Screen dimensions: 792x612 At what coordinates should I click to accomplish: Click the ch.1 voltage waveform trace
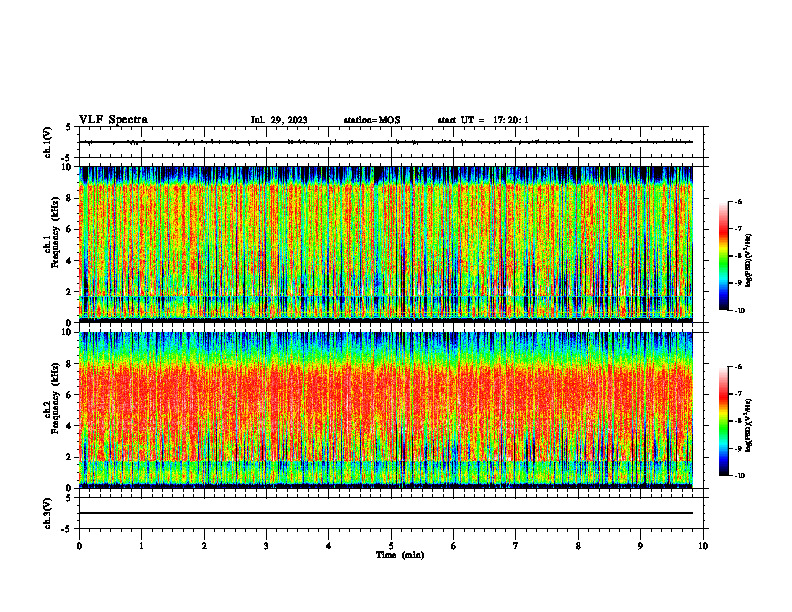[x=386, y=142]
